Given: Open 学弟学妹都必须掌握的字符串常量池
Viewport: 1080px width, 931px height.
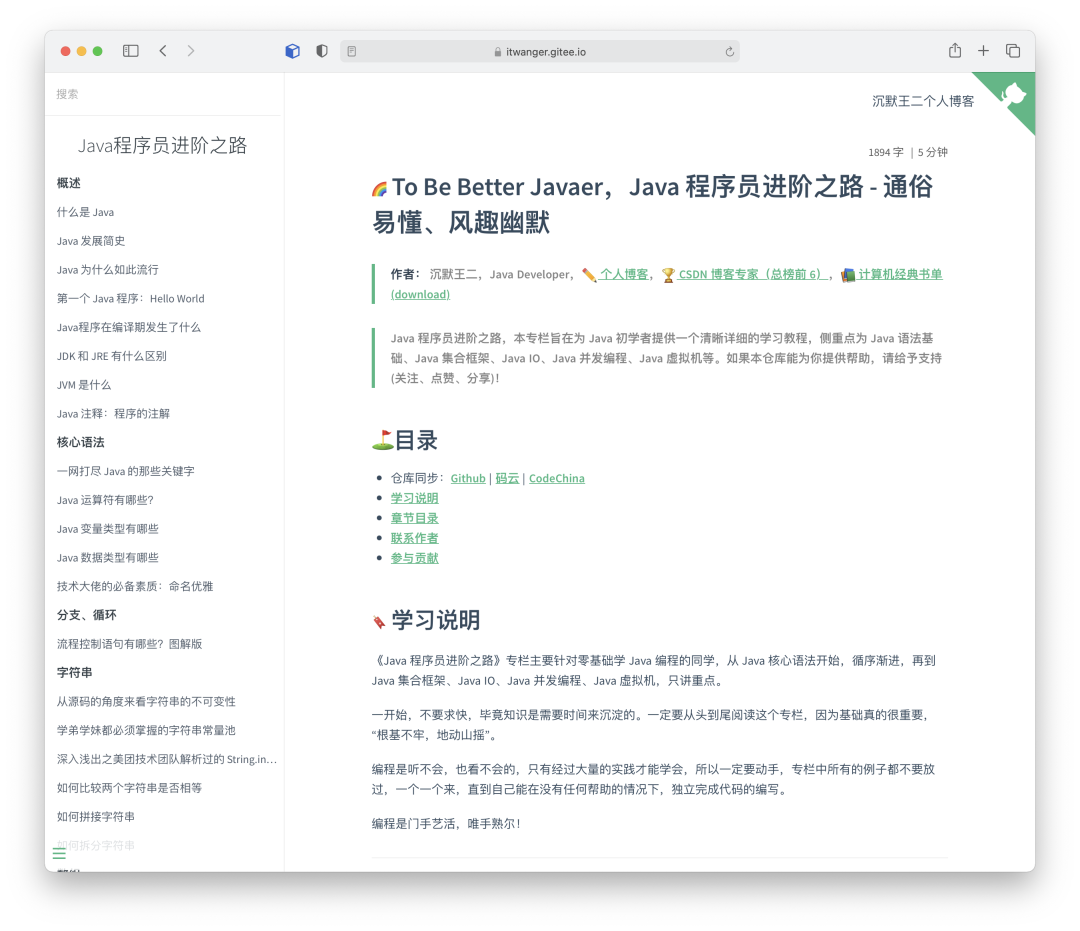Looking at the screenshot, I should (146, 731).
